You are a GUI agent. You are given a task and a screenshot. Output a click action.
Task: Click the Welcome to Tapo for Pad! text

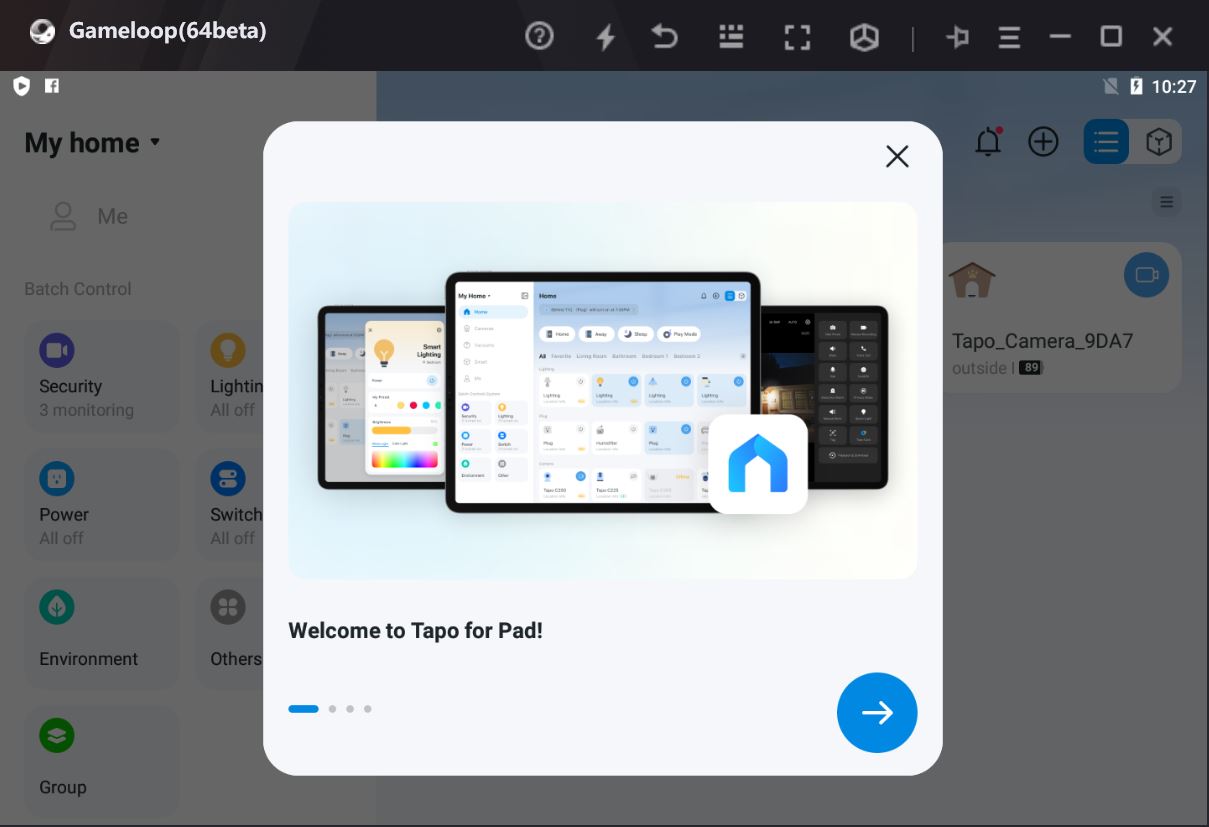click(415, 631)
